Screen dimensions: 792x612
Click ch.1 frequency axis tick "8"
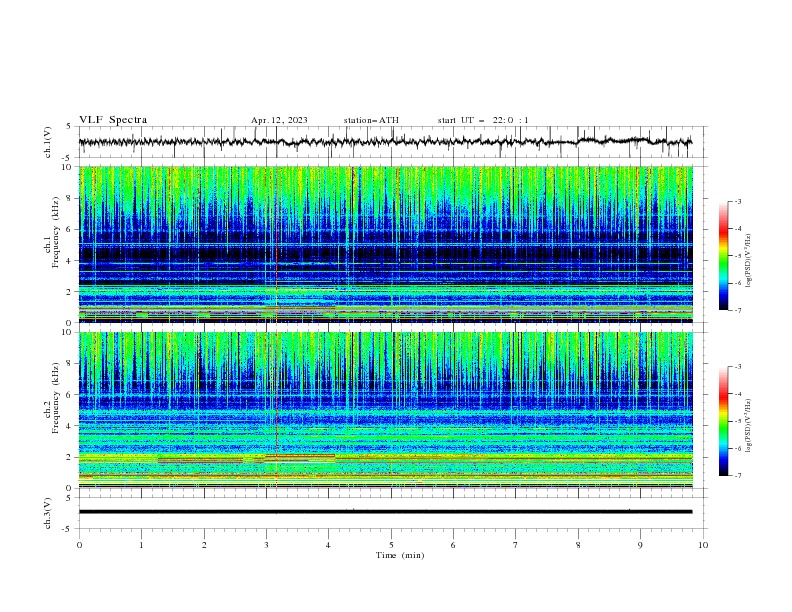tap(71, 198)
